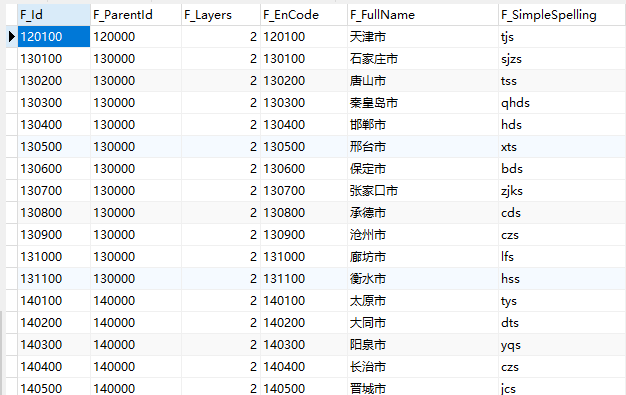Select the F_EnCode cell 131000
The image size is (626, 395).
pyautogui.click(x=304, y=256)
